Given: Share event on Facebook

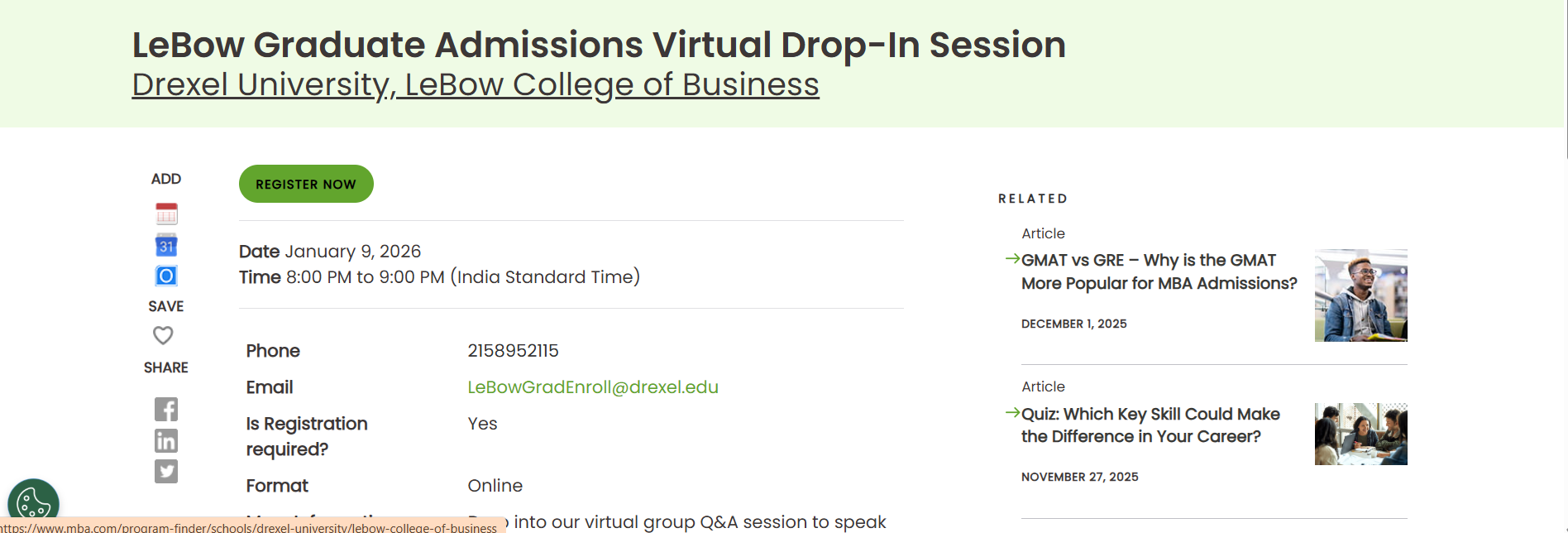Looking at the screenshot, I should (166, 409).
